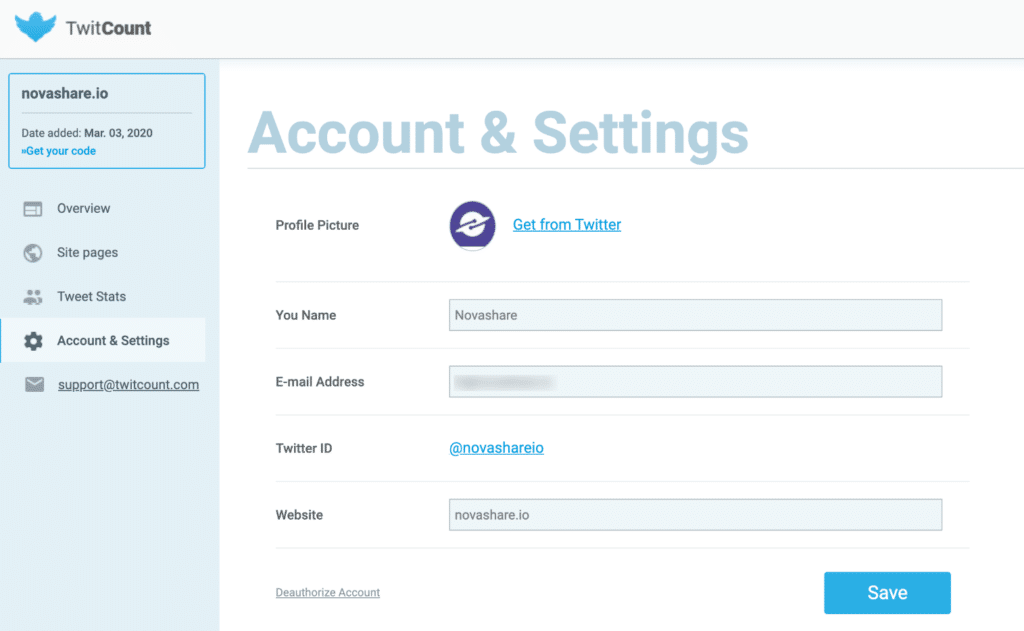
Task: Click the Tweet Stats people icon
Action: coord(33,297)
